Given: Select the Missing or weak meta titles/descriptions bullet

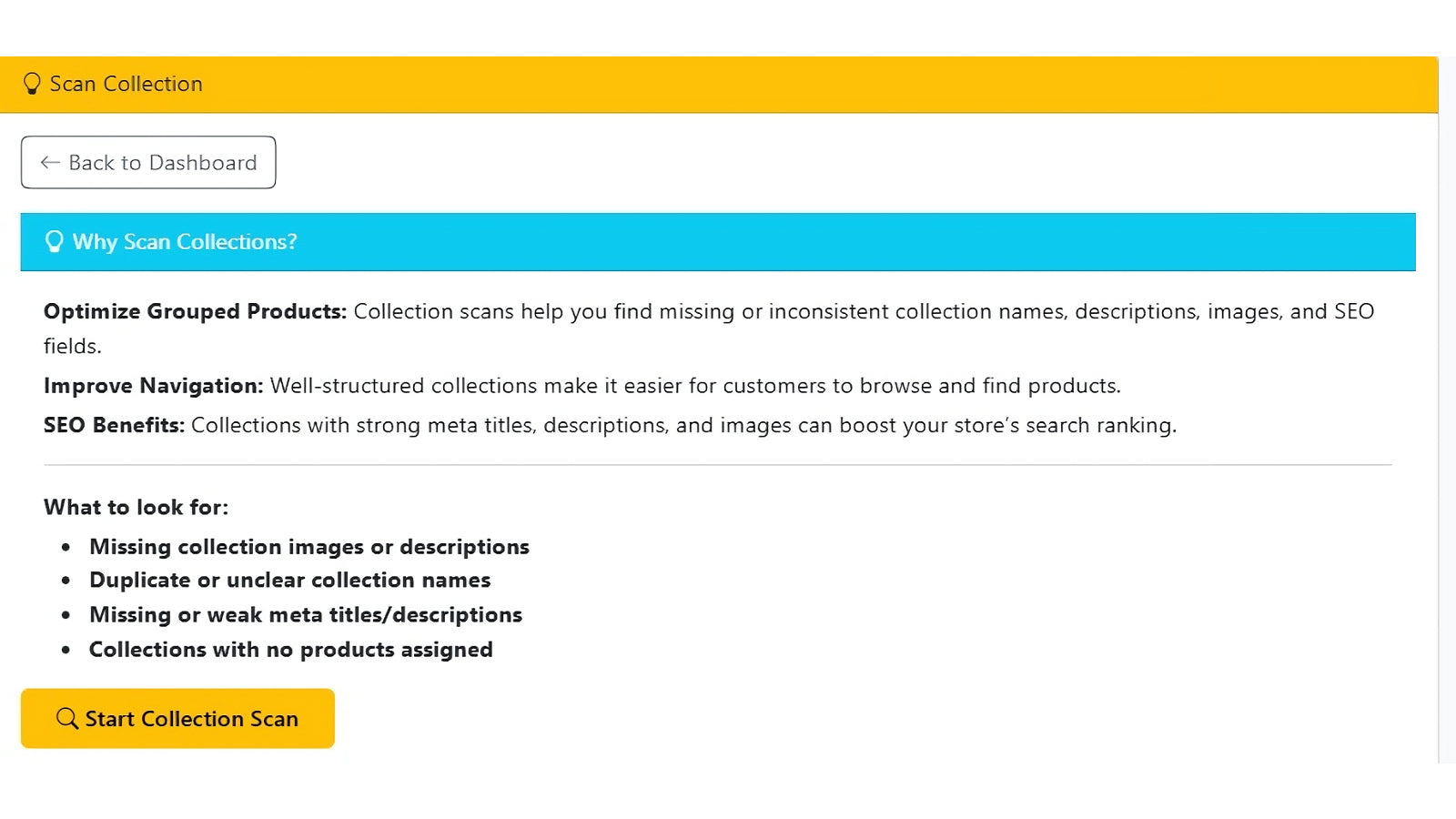Looking at the screenshot, I should click(305, 615).
